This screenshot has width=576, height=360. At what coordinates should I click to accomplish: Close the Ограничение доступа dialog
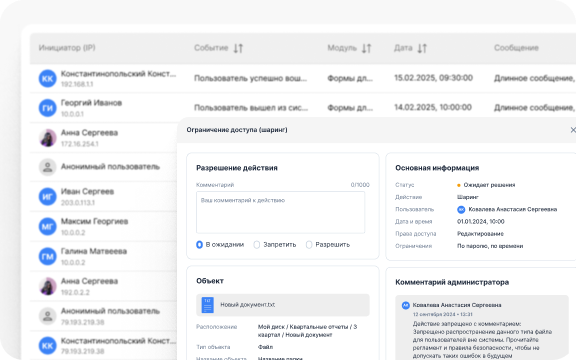point(573,130)
